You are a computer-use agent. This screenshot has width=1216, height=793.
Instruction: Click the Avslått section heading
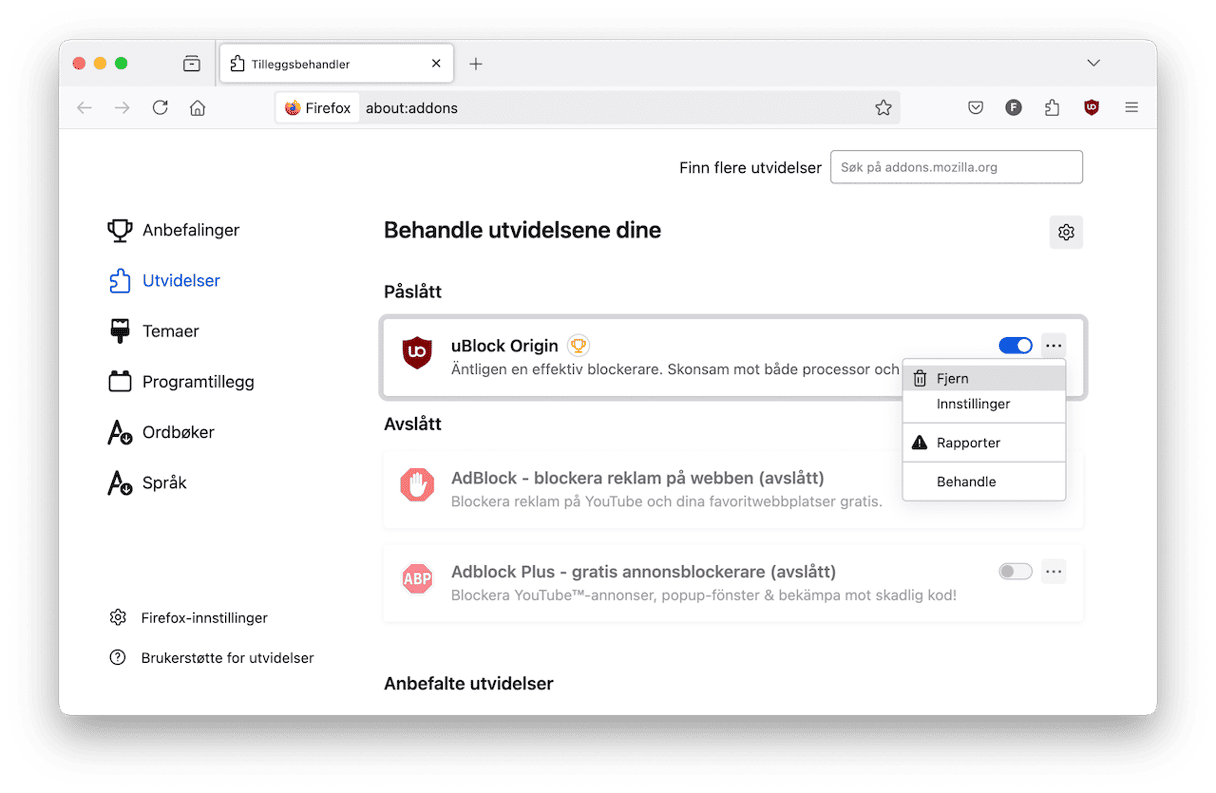[413, 424]
